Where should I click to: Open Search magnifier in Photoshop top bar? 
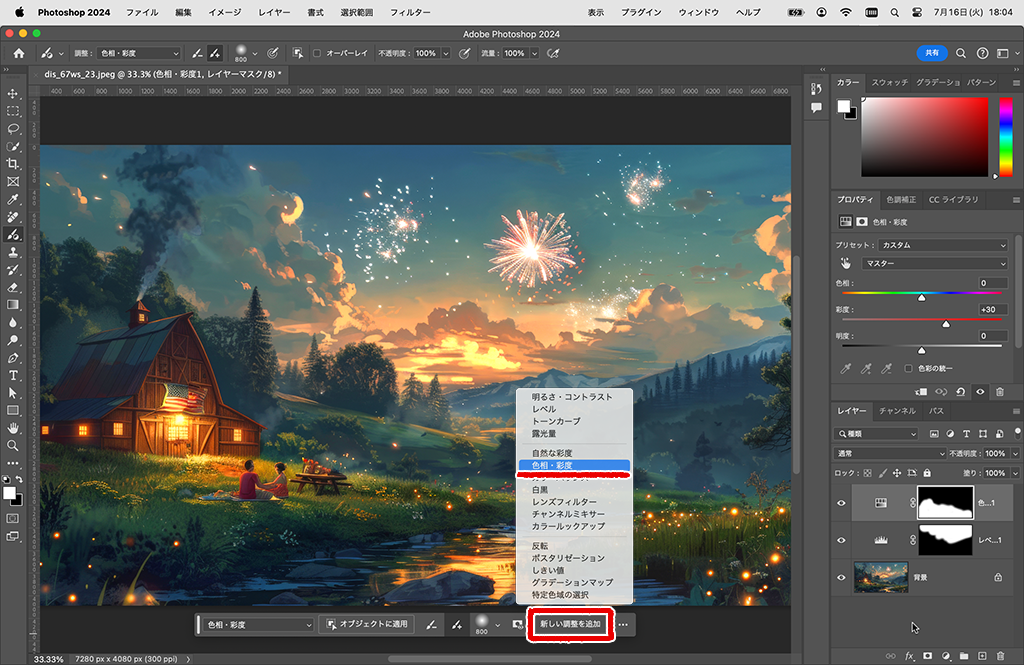coord(961,54)
